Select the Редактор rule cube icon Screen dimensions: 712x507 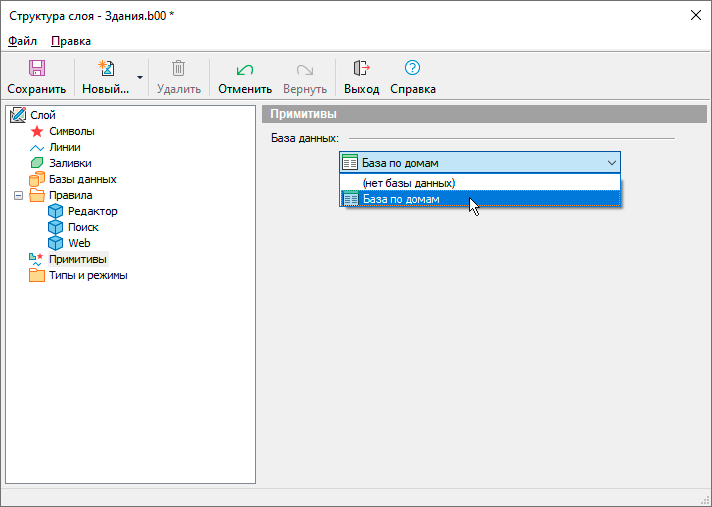tap(55, 211)
